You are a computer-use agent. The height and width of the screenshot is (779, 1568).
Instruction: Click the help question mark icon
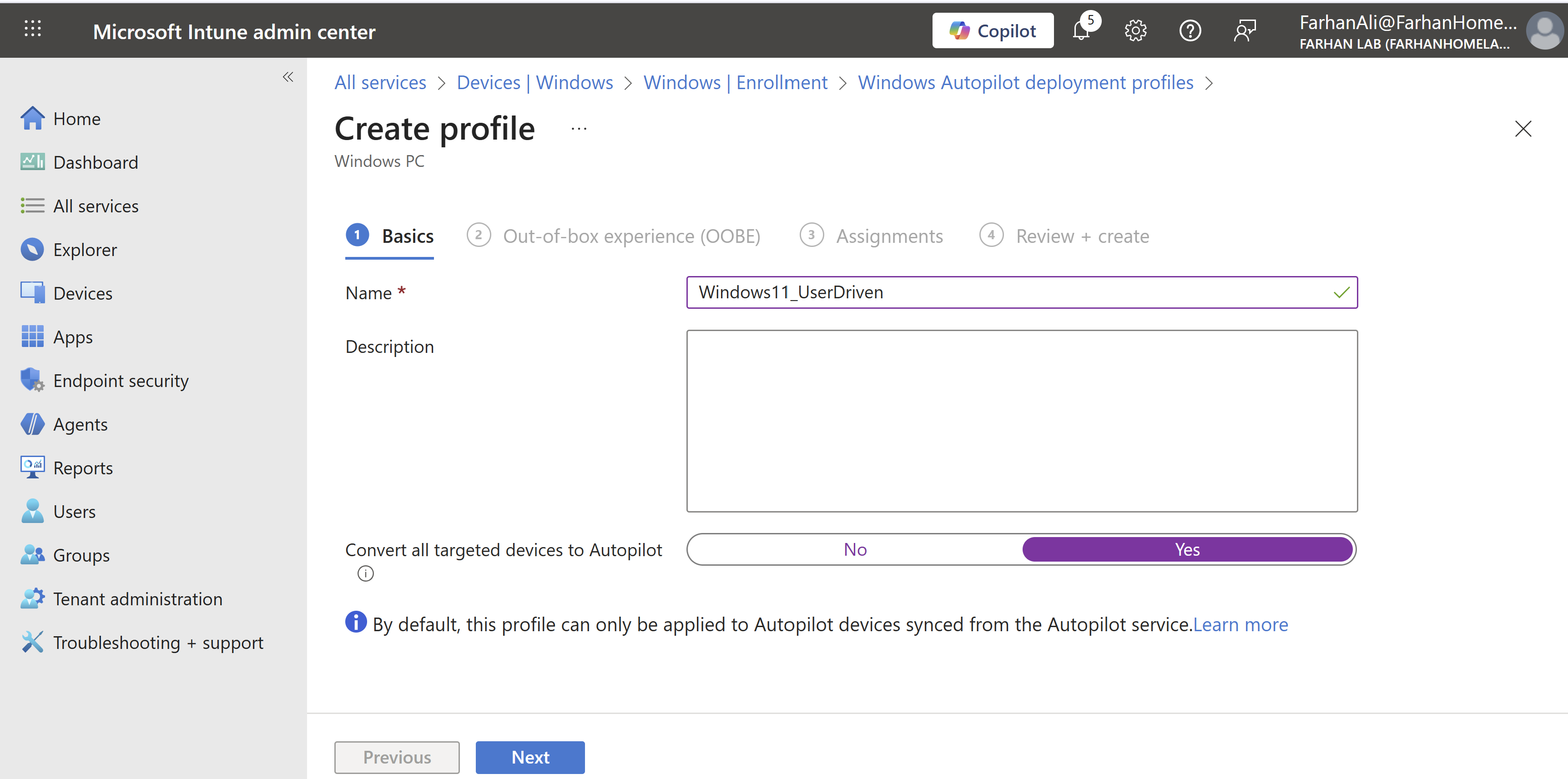1190,30
